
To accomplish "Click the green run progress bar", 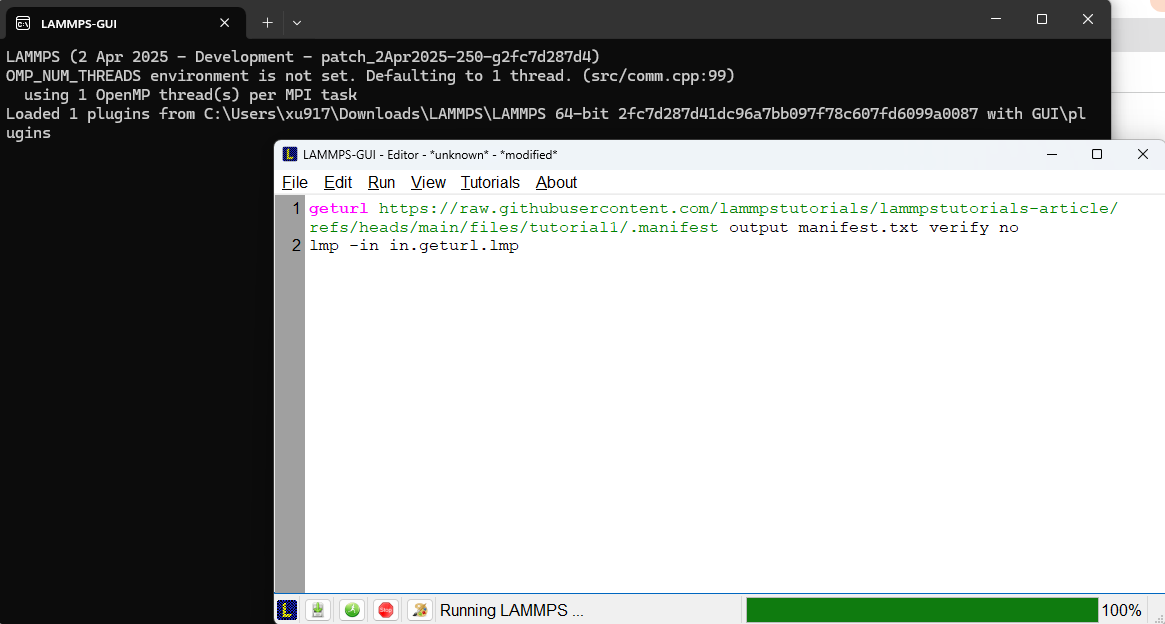I will [922, 610].
